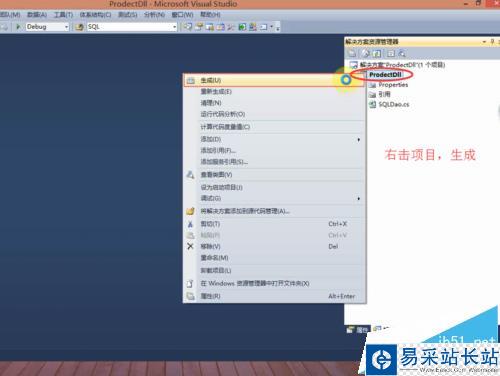Choose 添加引用(F)... menu entry
Viewport: 500px width, 376px height.
(x=274, y=150)
